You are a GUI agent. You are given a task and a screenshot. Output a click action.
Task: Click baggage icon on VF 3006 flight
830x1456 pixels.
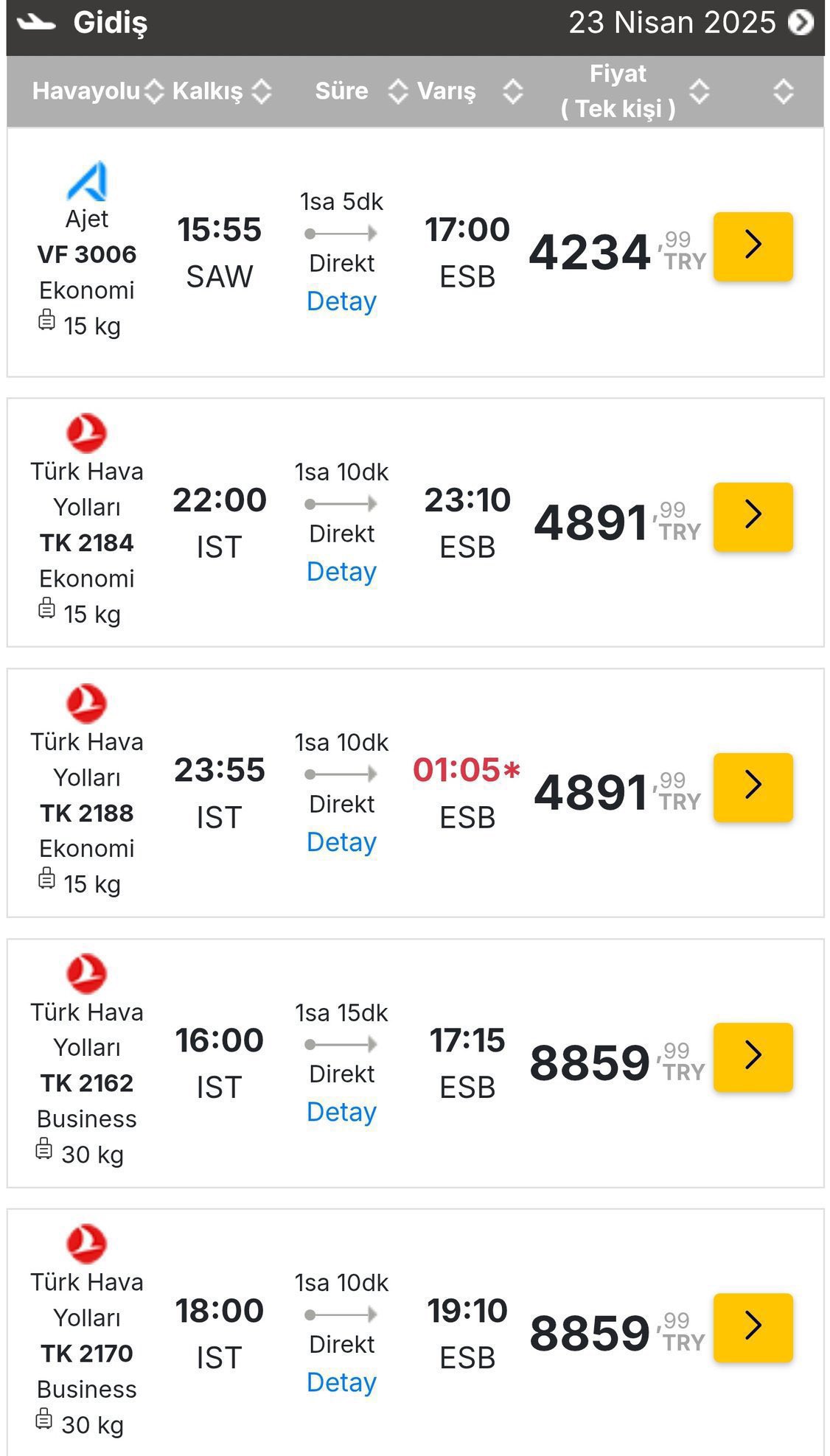tap(46, 321)
